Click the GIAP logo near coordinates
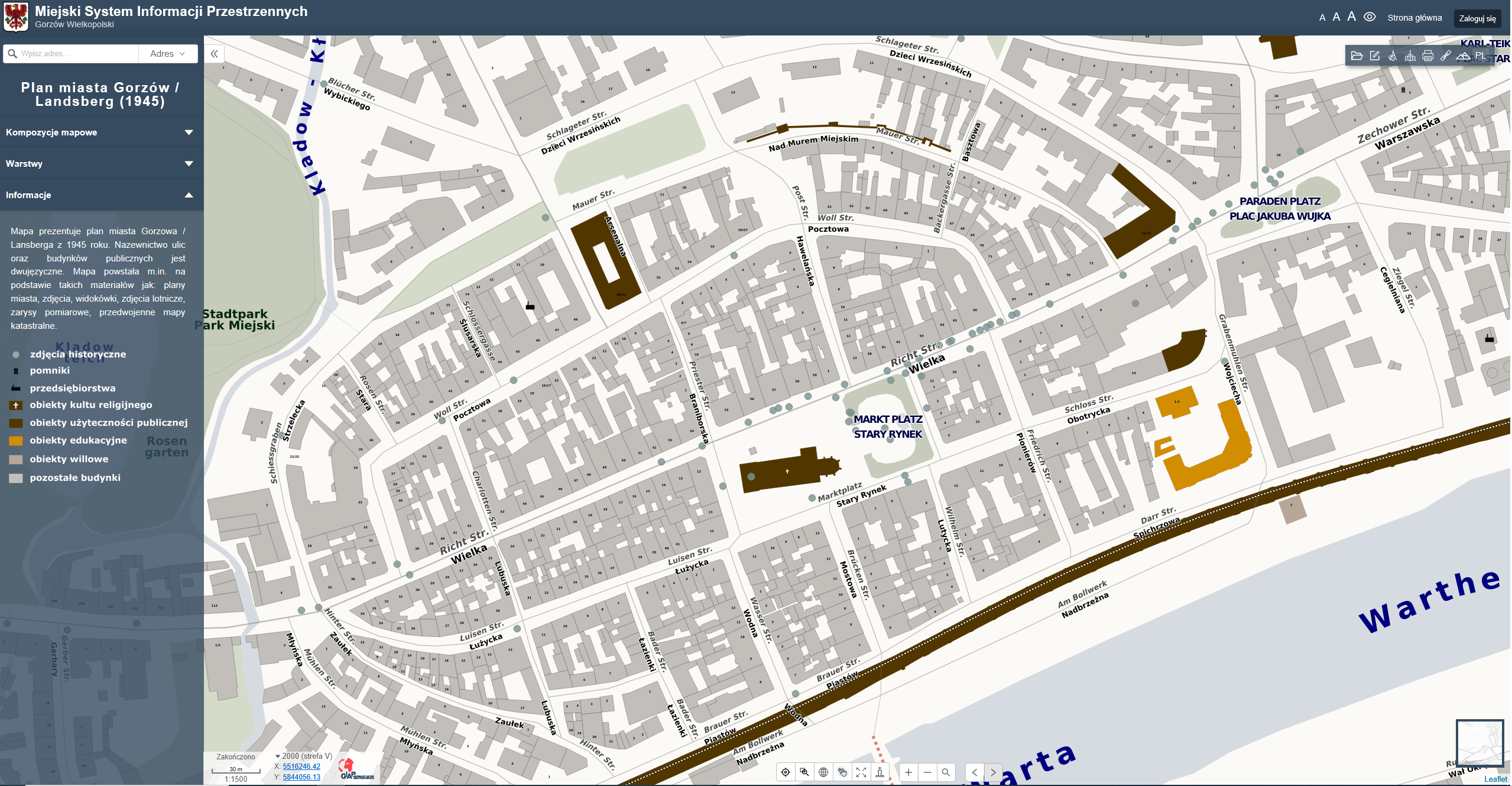The image size is (1512, 786). (x=356, y=769)
